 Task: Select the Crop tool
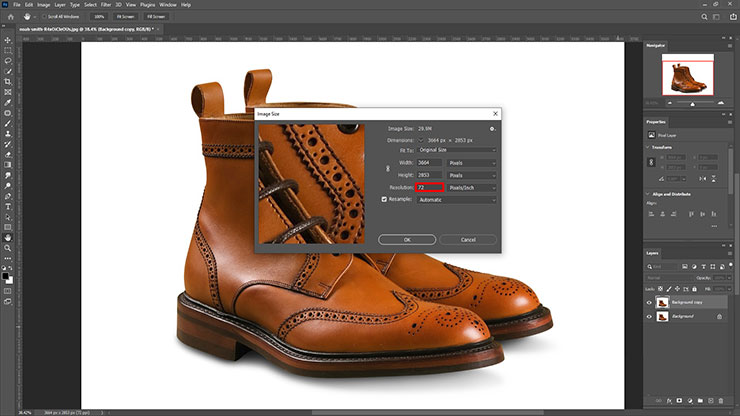(8, 81)
